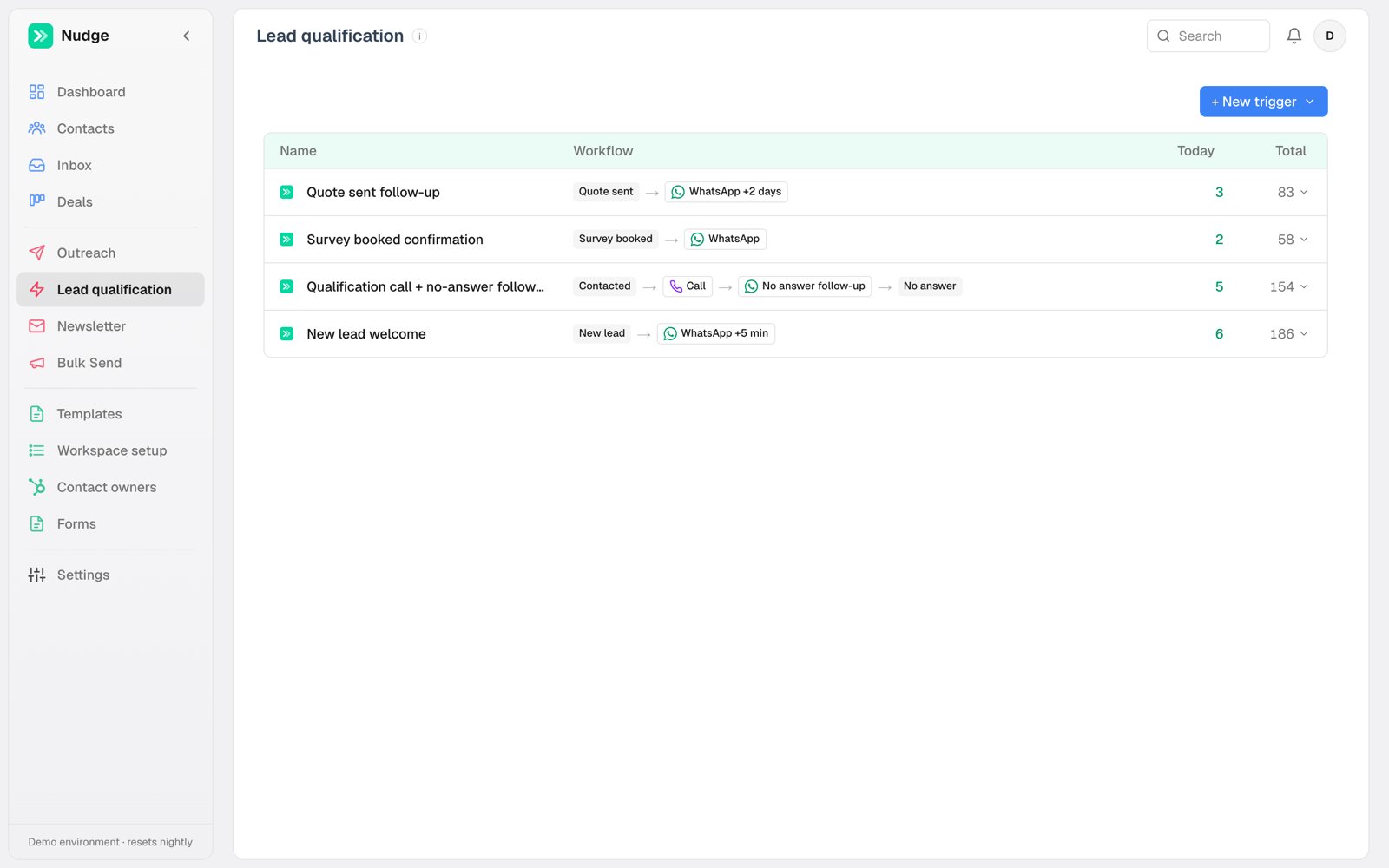
Task: Open Inbox from the sidebar
Action: pyautogui.click(x=110, y=165)
